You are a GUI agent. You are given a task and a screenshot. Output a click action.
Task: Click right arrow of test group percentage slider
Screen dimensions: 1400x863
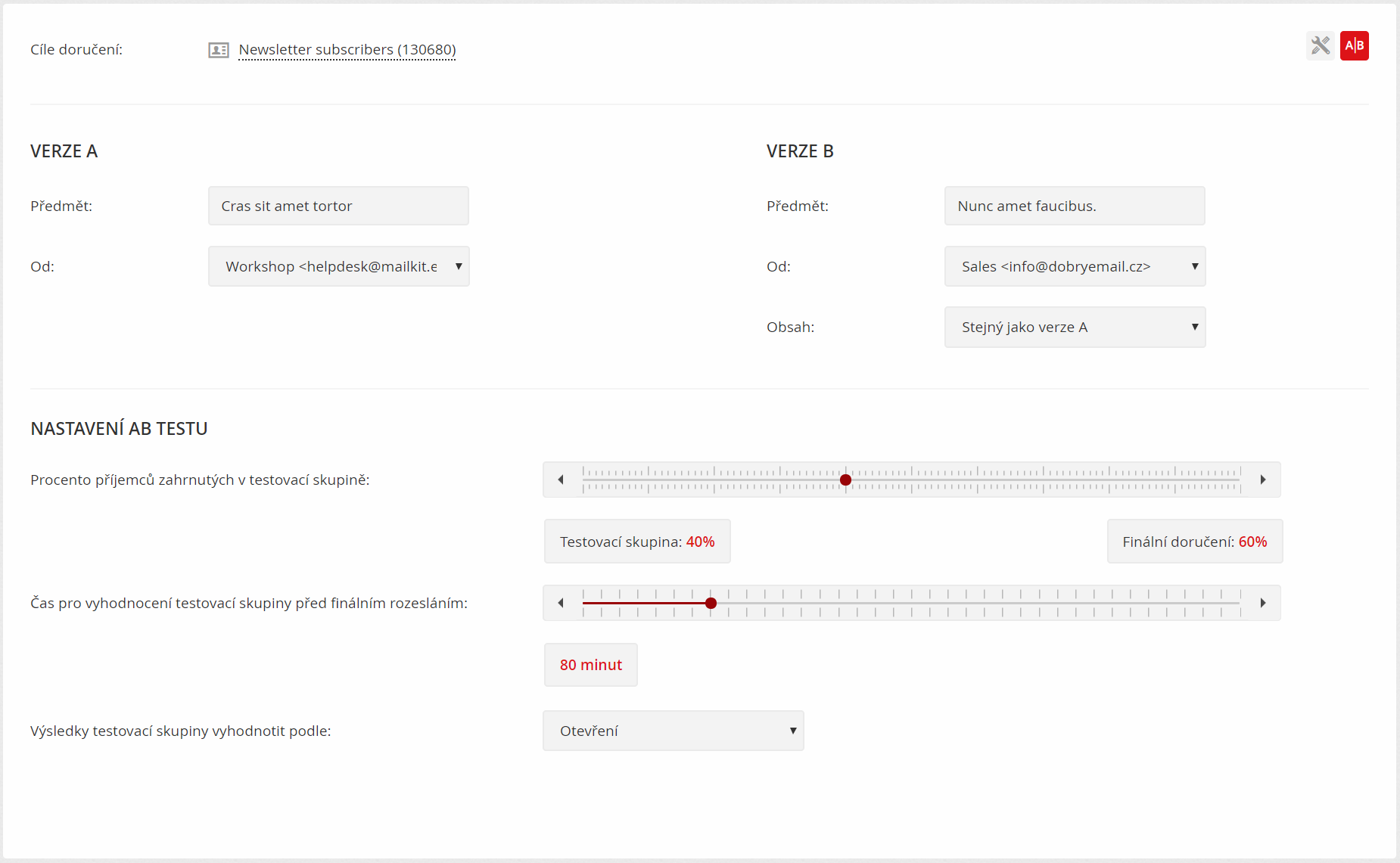[x=1263, y=480]
